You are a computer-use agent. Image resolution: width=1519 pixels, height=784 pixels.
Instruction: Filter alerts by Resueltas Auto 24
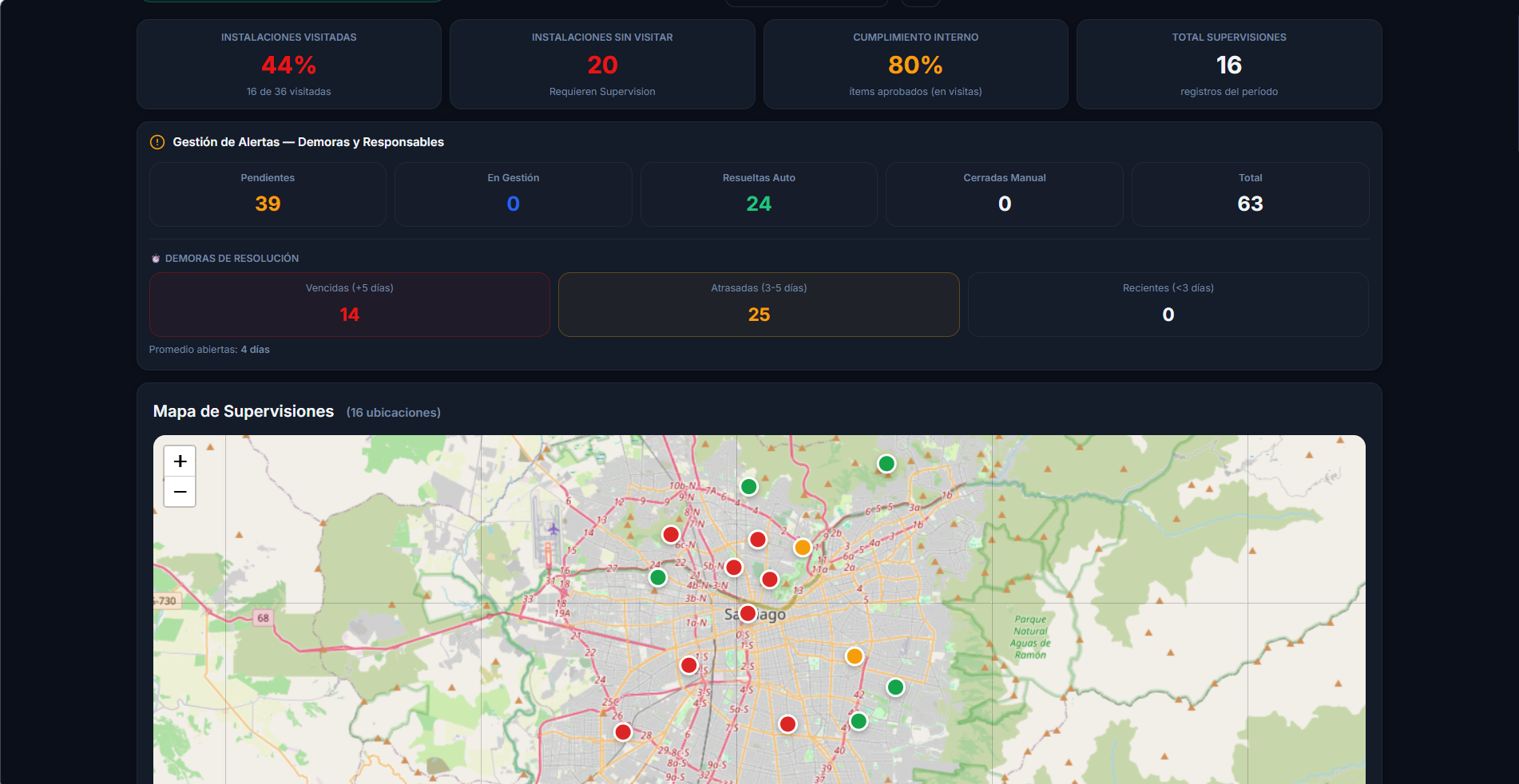click(759, 194)
